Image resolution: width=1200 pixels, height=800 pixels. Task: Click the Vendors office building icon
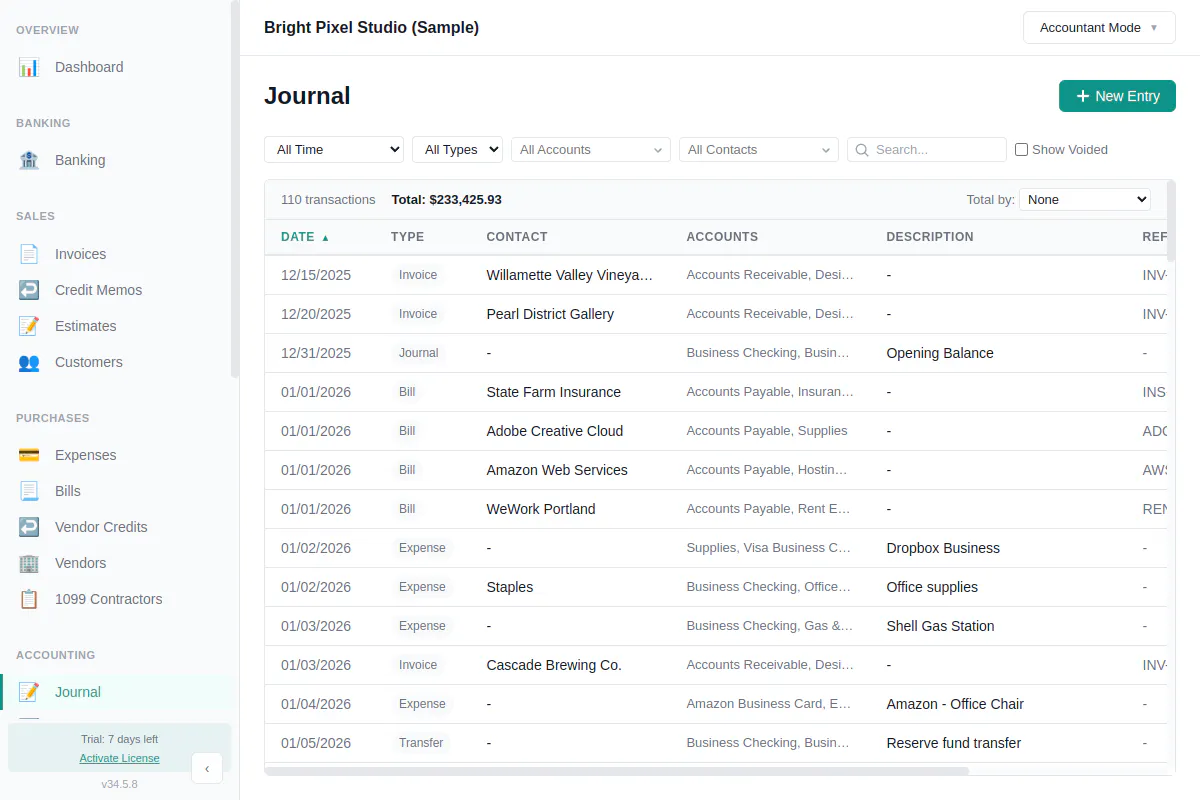tap(29, 563)
